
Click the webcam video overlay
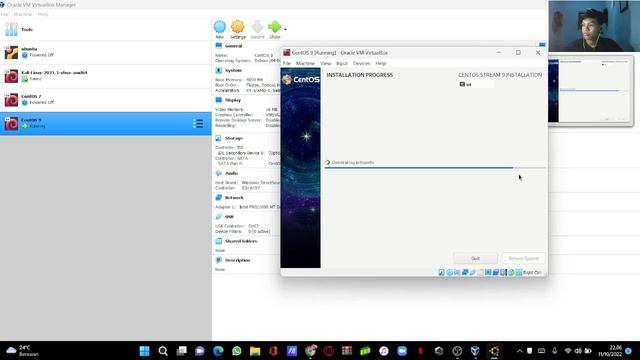pos(594,26)
